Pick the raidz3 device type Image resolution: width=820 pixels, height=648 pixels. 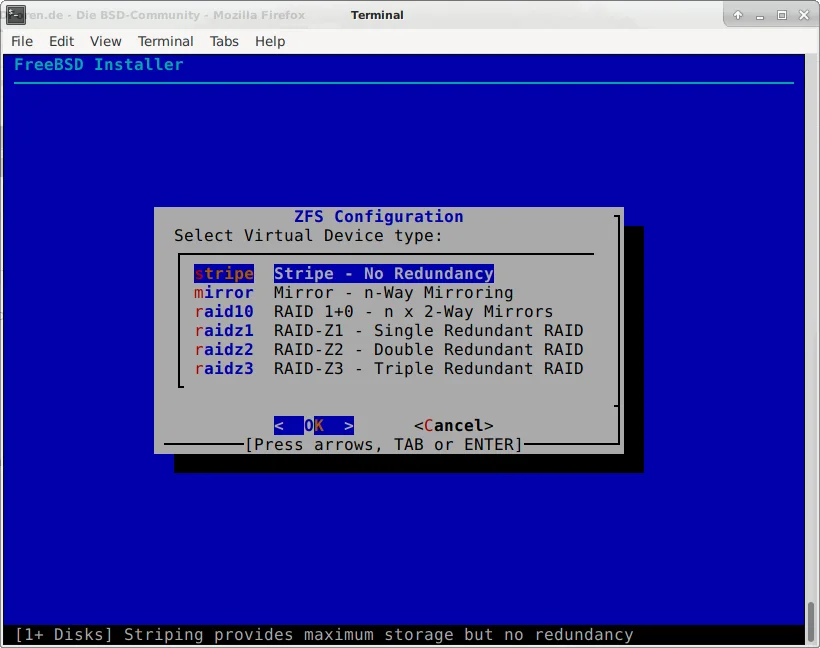(224, 369)
